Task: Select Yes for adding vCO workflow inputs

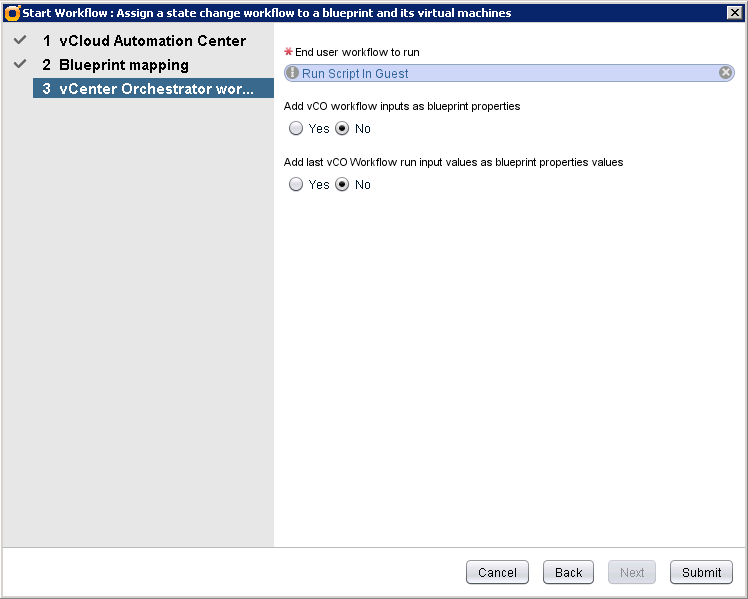Action: tap(295, 129)
